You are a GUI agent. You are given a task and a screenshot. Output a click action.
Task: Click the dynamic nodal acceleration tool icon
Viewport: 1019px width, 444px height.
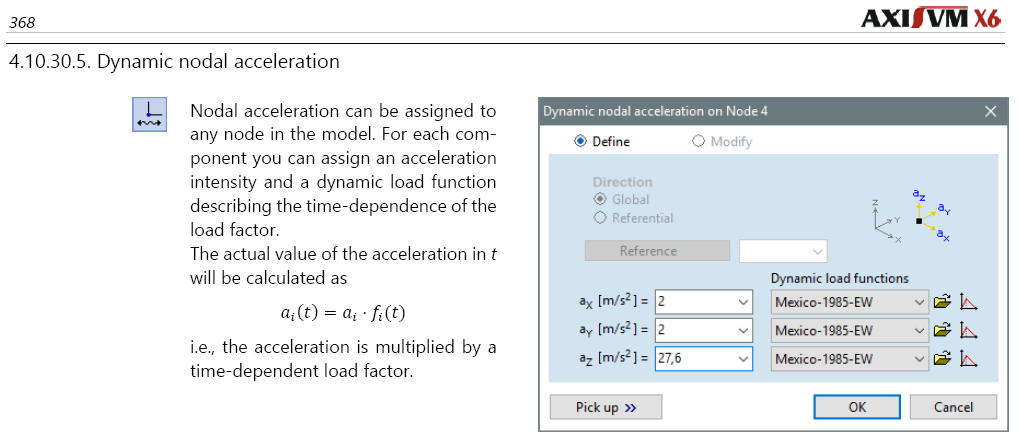[x=149, y=114]
